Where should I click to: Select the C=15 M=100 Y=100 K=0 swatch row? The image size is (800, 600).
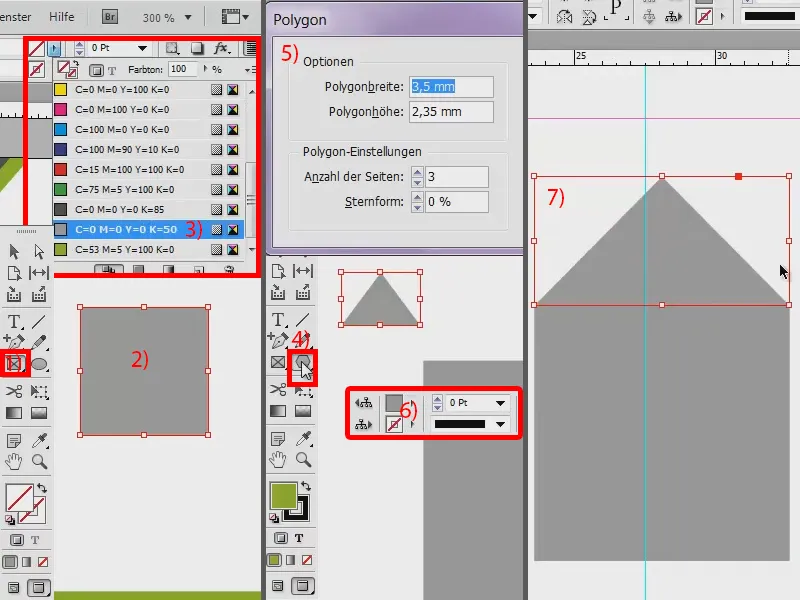148,169
